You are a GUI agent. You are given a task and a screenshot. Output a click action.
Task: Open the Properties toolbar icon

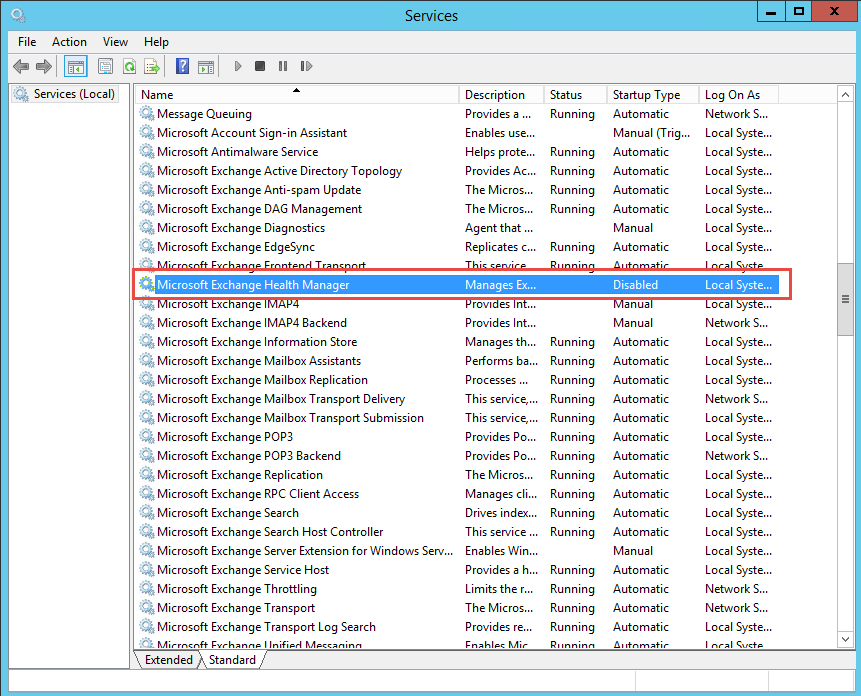105,66
